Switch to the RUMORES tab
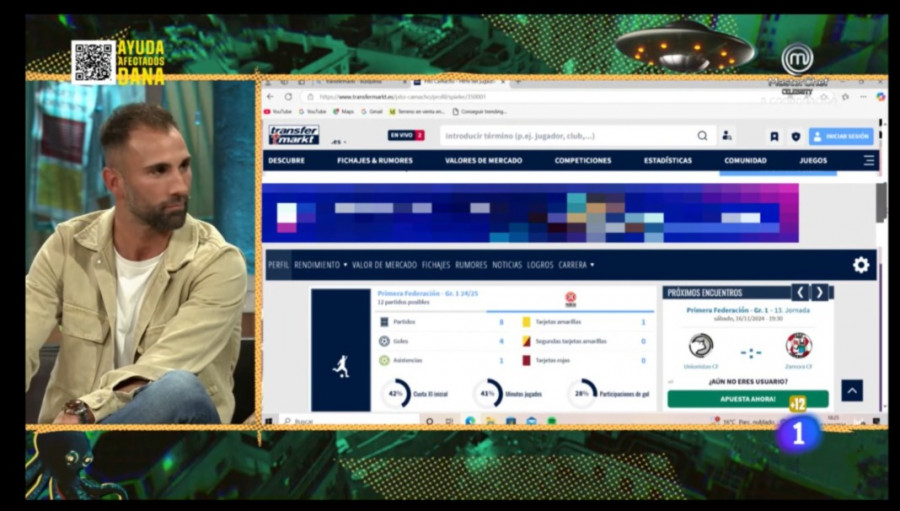 pos(471,265)
